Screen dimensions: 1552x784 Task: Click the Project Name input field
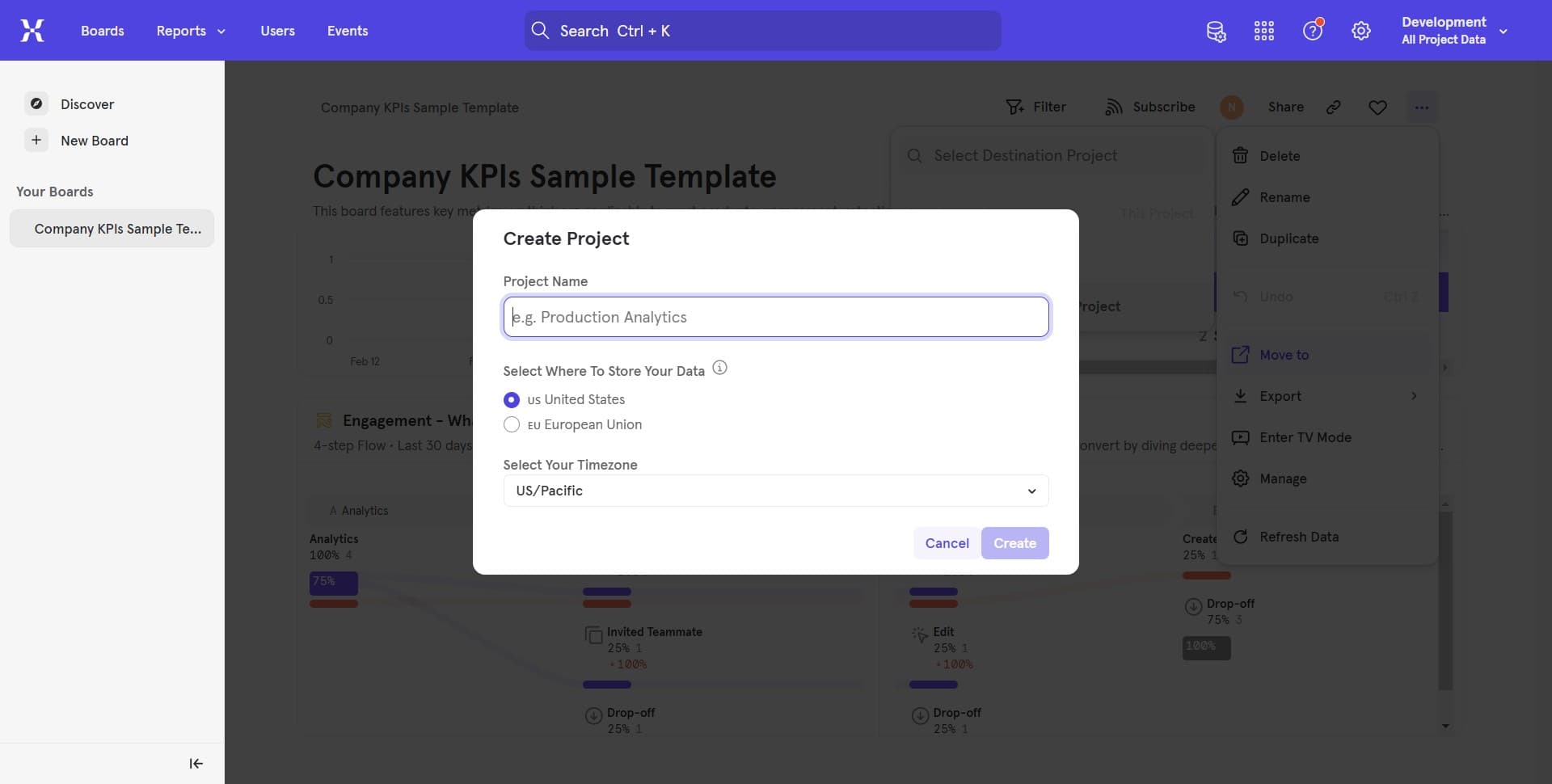pos(775,316)
